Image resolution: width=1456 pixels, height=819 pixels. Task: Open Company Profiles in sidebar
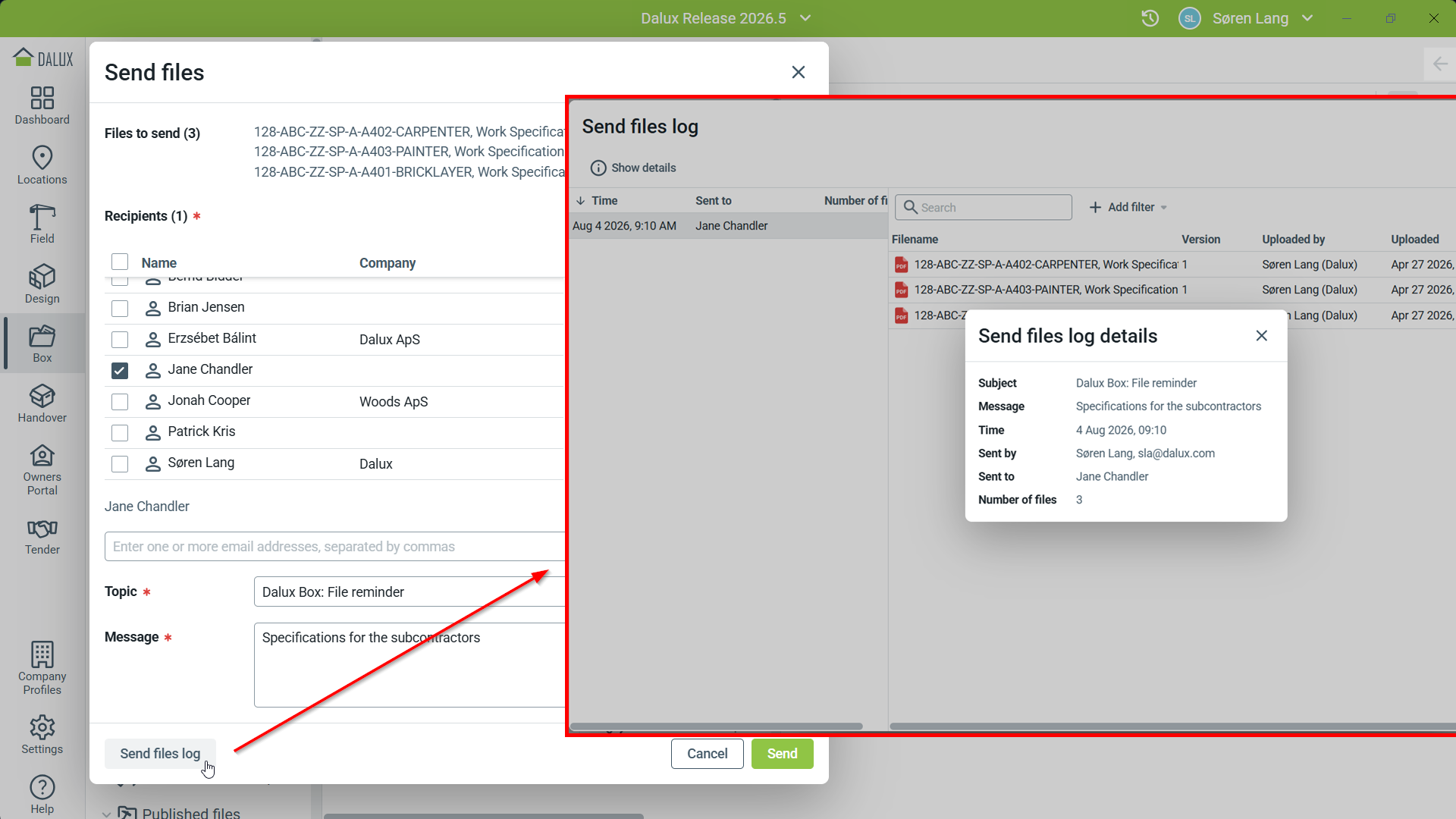42,669
